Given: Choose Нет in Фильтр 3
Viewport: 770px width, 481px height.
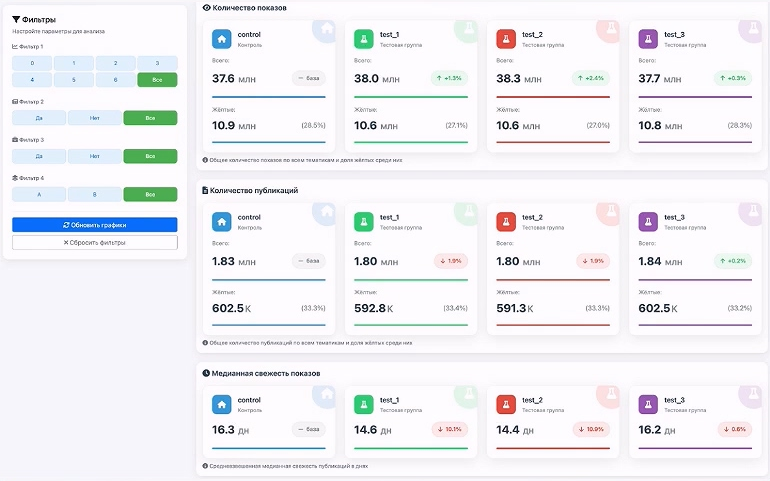Looking at the screenshot, I should tap(95, 156).
